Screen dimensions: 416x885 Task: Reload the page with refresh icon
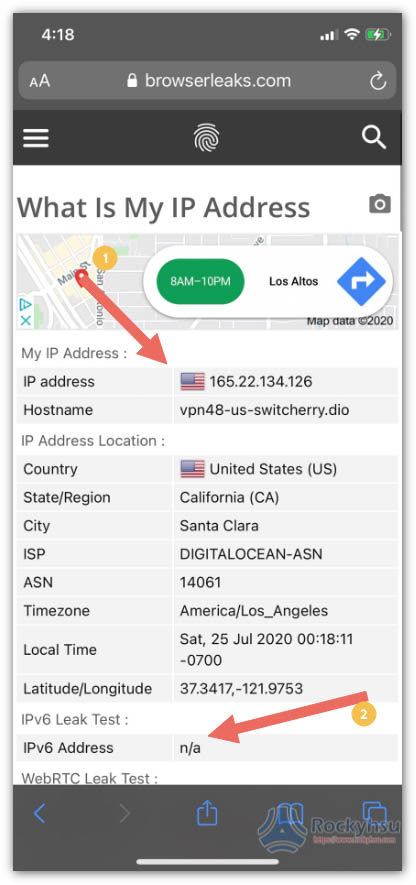pyautogui.click(x=378, y=81)
